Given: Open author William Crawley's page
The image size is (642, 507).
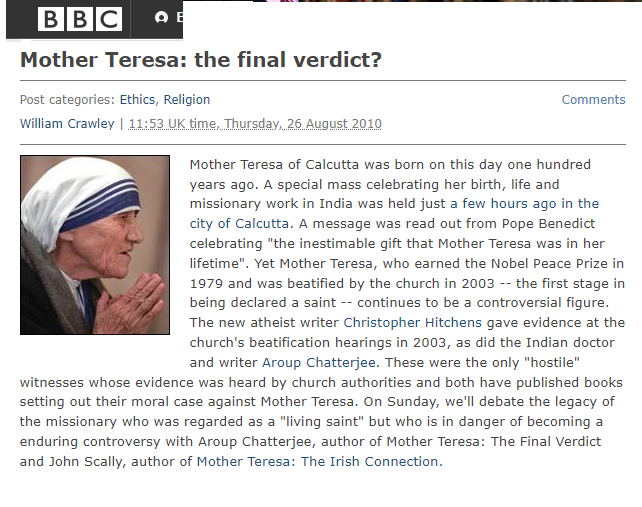Looking at the screenshot, I should coord(67,124).
